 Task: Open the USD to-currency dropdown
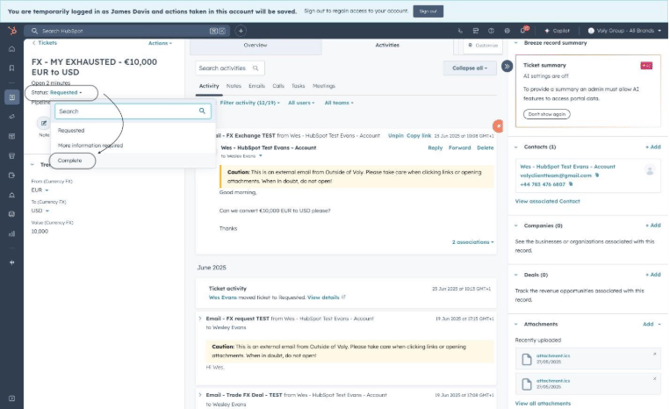[x=40, y=211]
